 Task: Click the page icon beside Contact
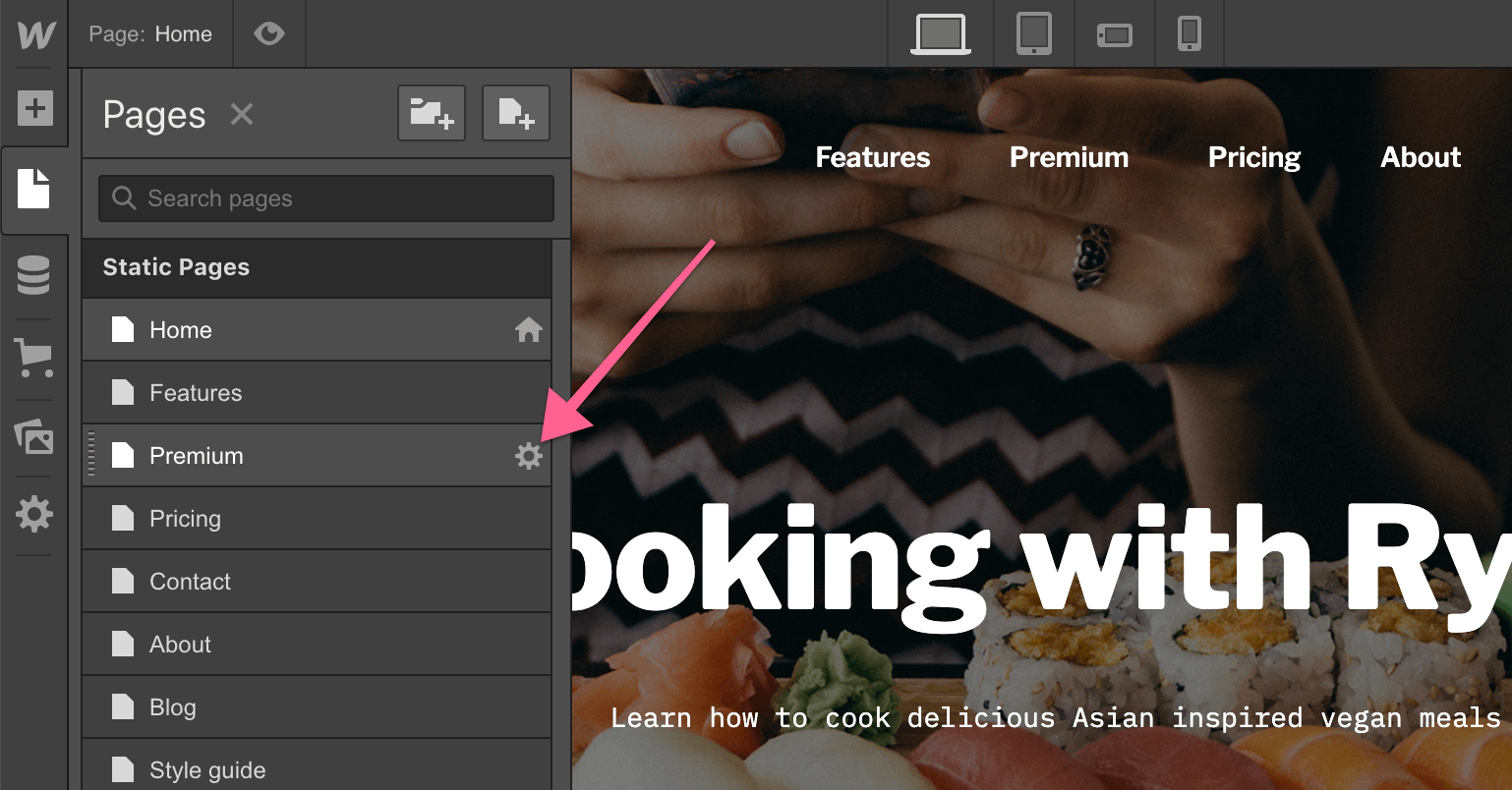coord(123,582)
